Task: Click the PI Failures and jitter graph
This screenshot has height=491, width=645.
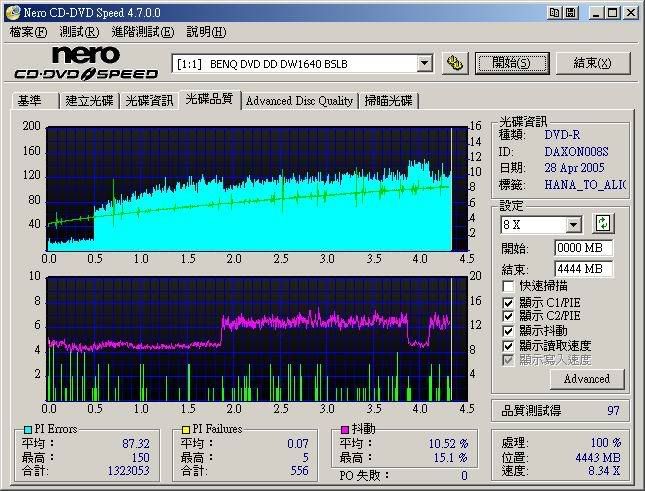Action: click(257, 339)
